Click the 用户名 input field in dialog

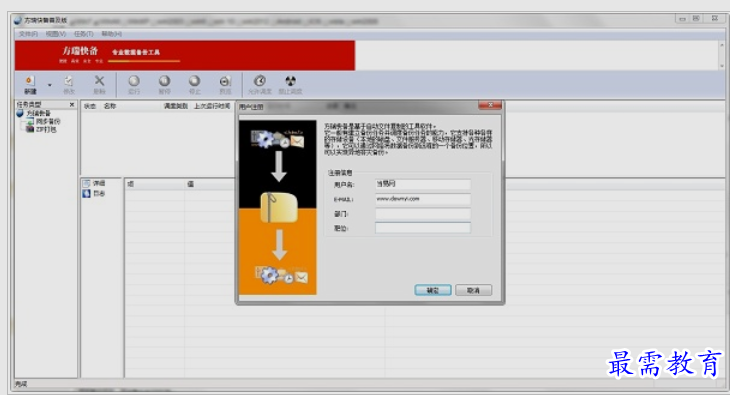point(423,184)
